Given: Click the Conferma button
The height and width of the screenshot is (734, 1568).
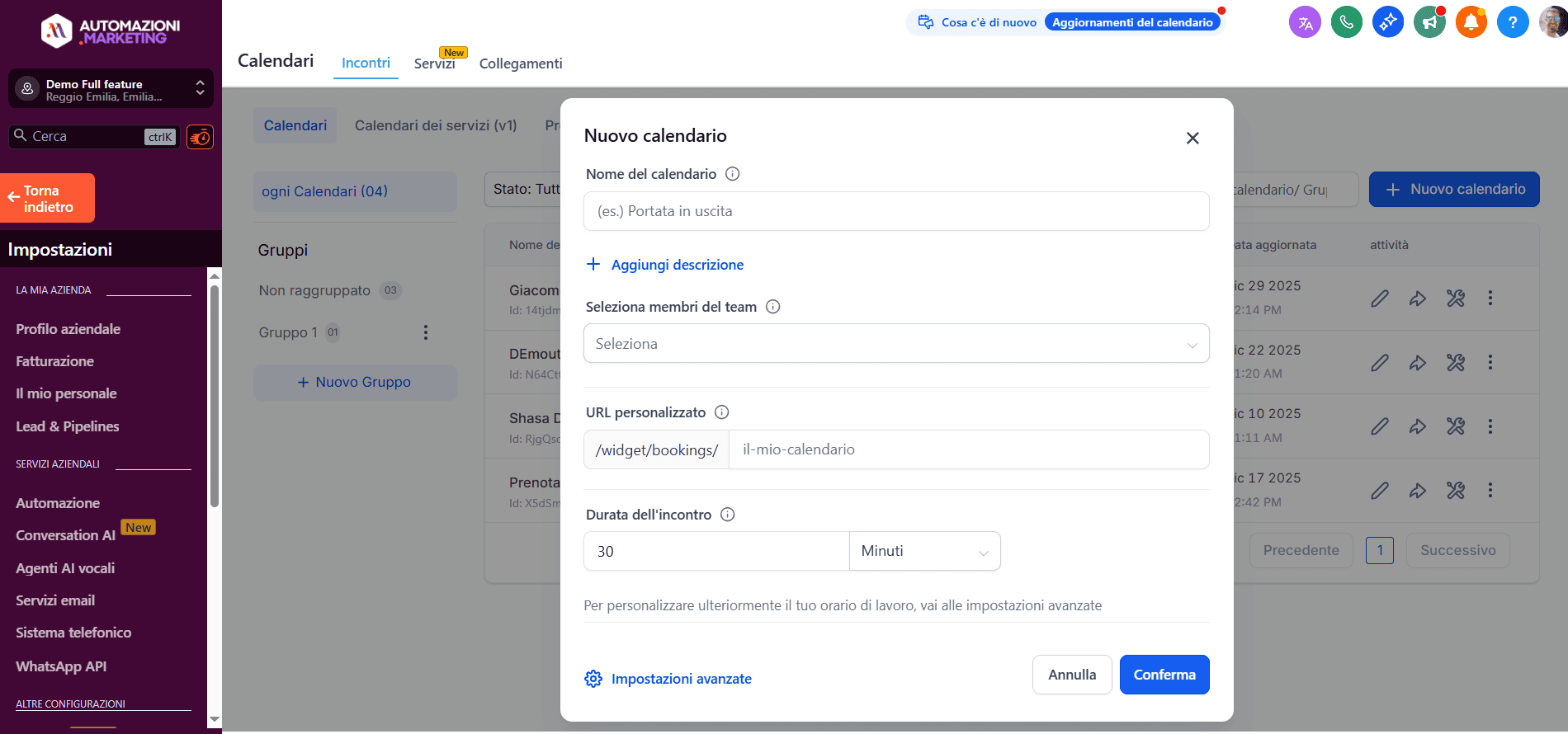Looking at the screenshot, I should (1164, 675).
